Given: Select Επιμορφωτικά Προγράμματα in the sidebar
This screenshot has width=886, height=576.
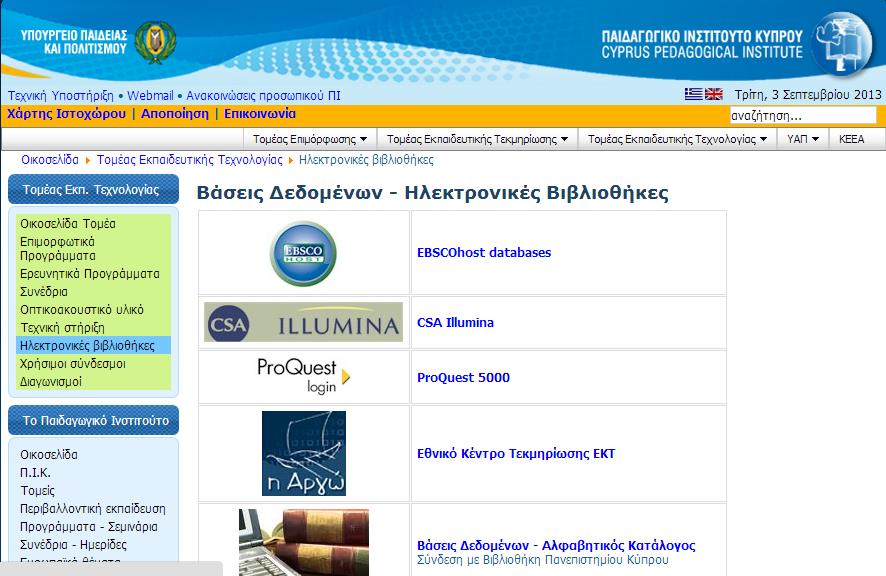Looking at the screenshot, I should [58, 249].
